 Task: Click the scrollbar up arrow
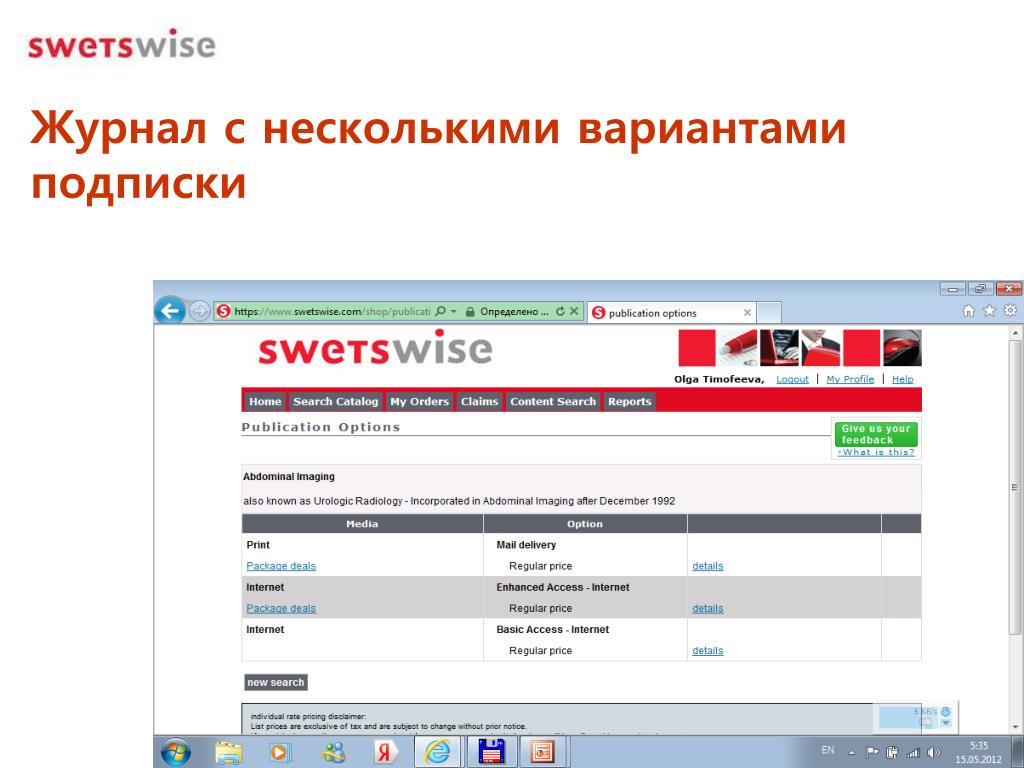[1014, 332]
